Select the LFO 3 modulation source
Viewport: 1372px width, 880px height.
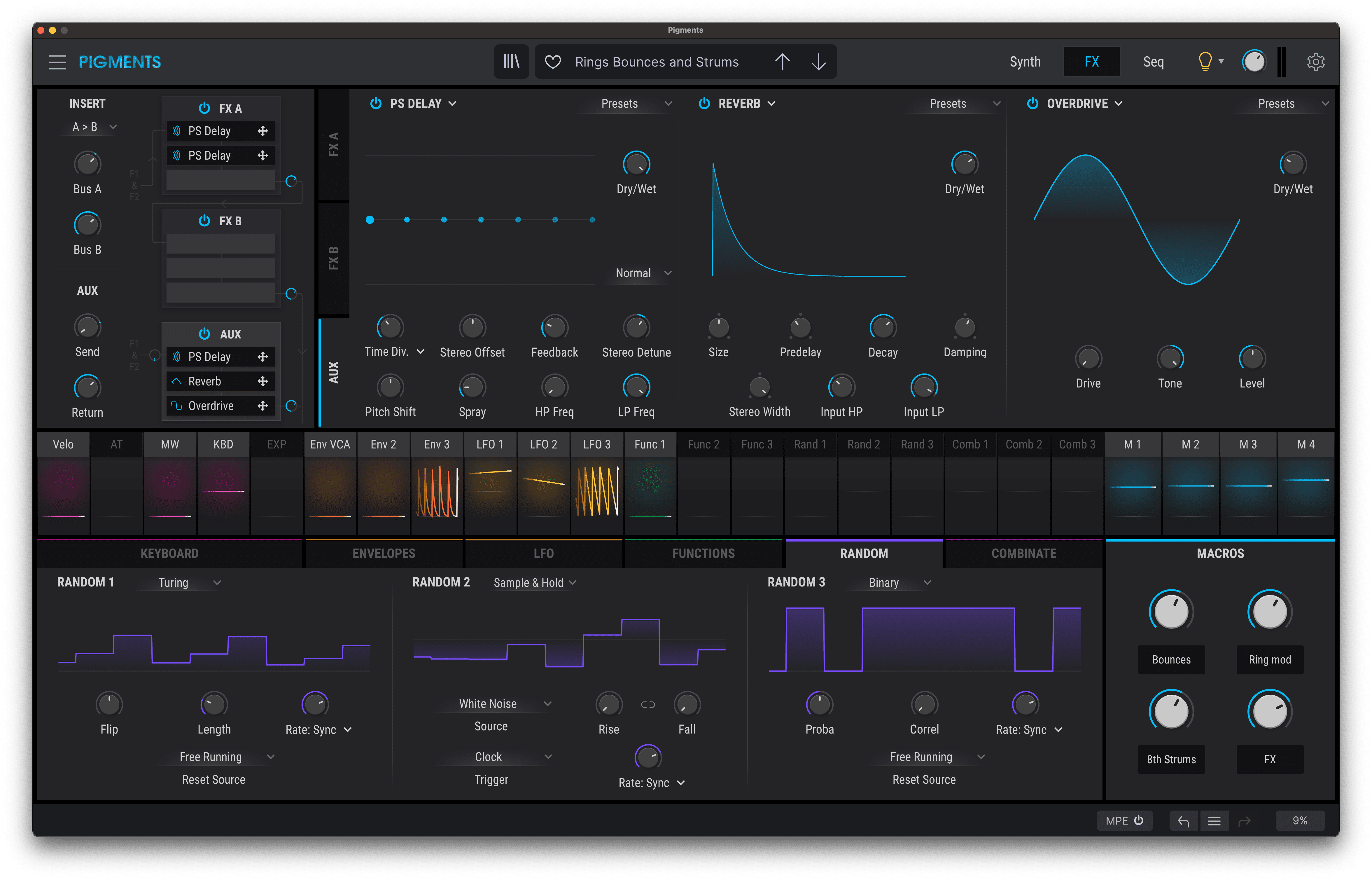pyautogui.click(x=596, y=444)
